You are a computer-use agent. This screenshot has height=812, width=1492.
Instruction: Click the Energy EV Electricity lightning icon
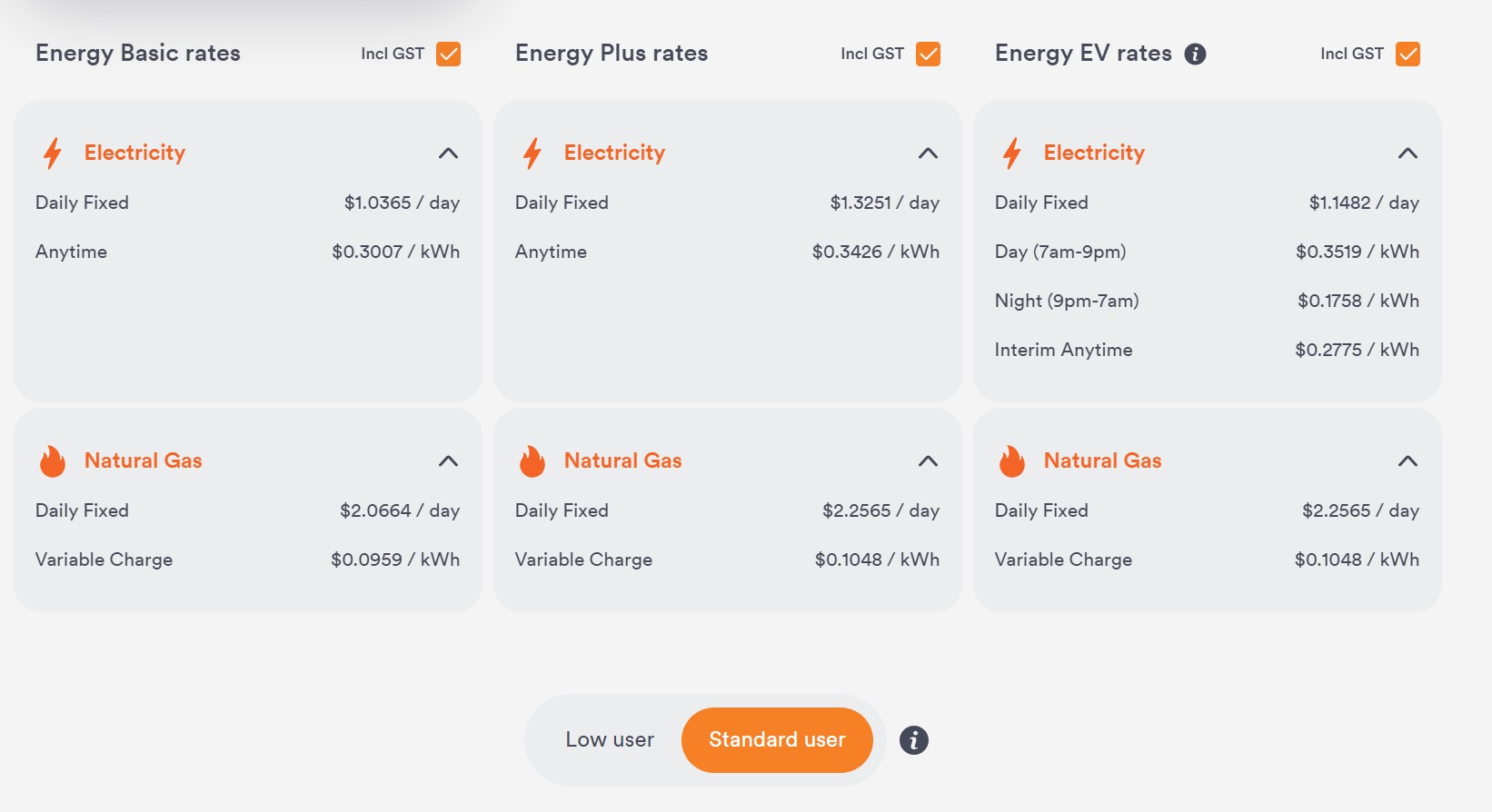pos(1012,153)
